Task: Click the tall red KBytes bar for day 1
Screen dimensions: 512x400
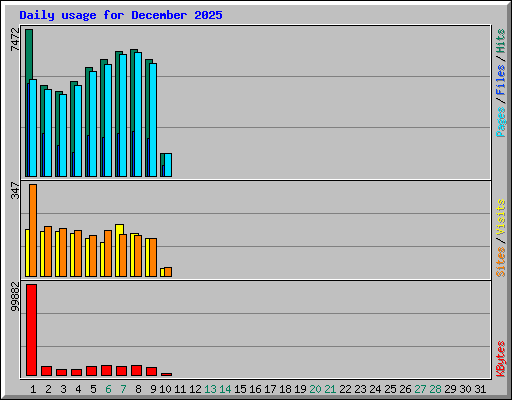Action: (x=31, y=330)
